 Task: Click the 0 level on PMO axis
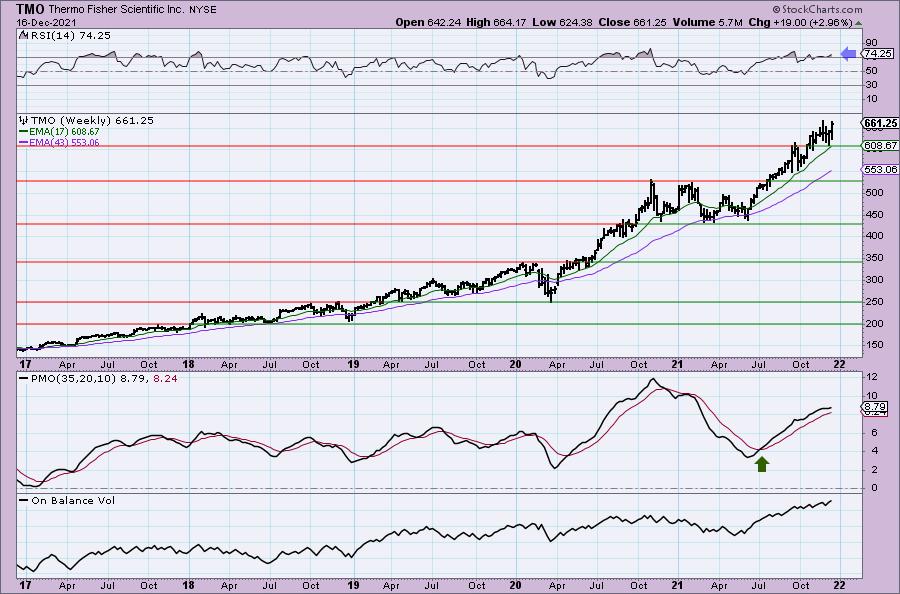(874, 488)
